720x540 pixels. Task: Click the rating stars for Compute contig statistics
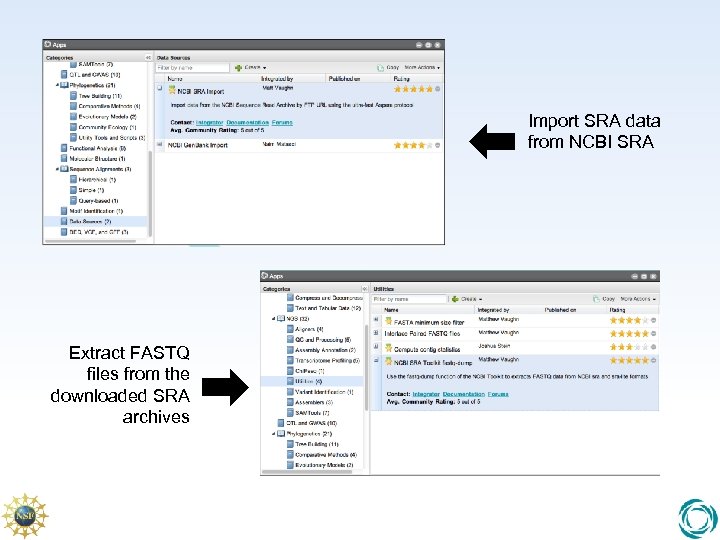pos(629,347)
